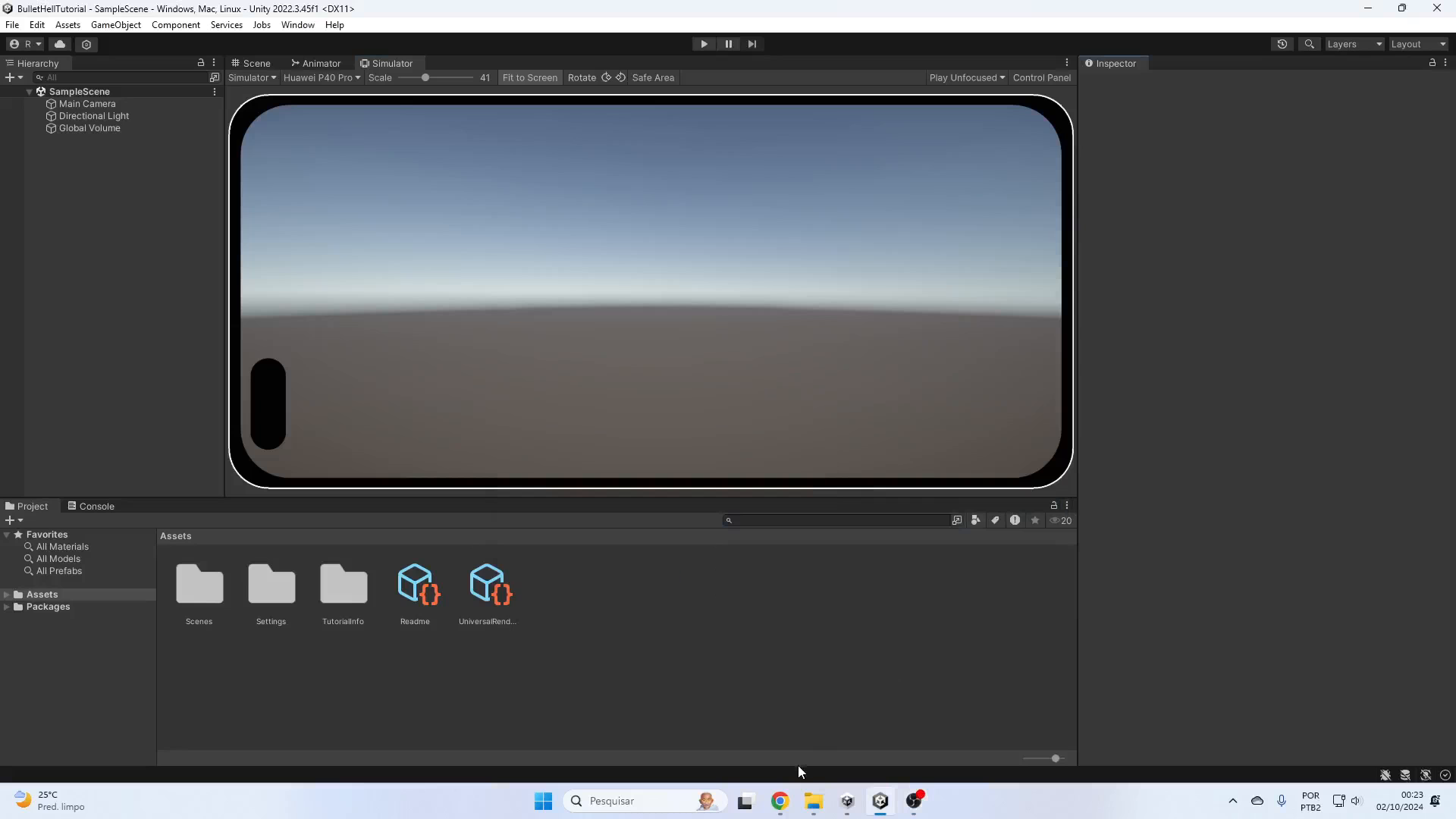Open the Play Unfocused dropdown
The image size is (1456, 819).
coord(967,77)
